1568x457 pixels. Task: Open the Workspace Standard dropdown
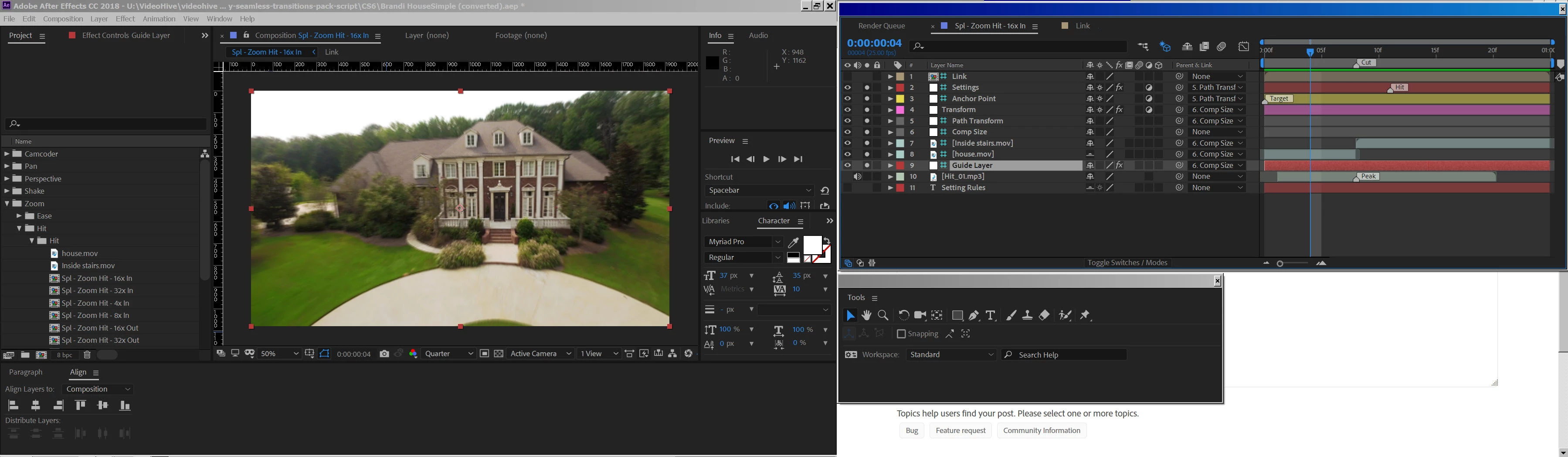click(x=951, y=355)
